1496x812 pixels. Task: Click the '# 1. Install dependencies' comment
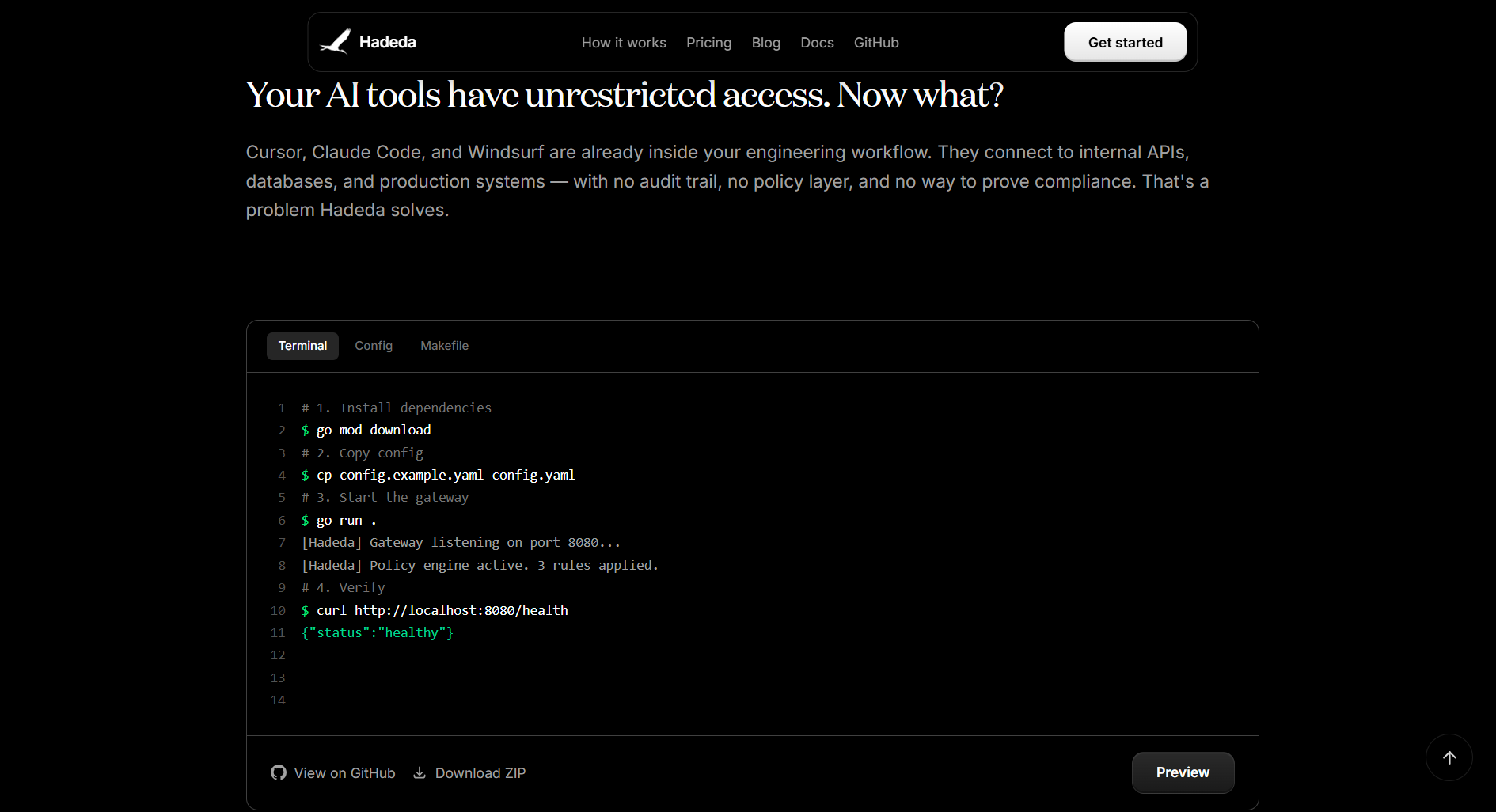[x=396, y=408]
